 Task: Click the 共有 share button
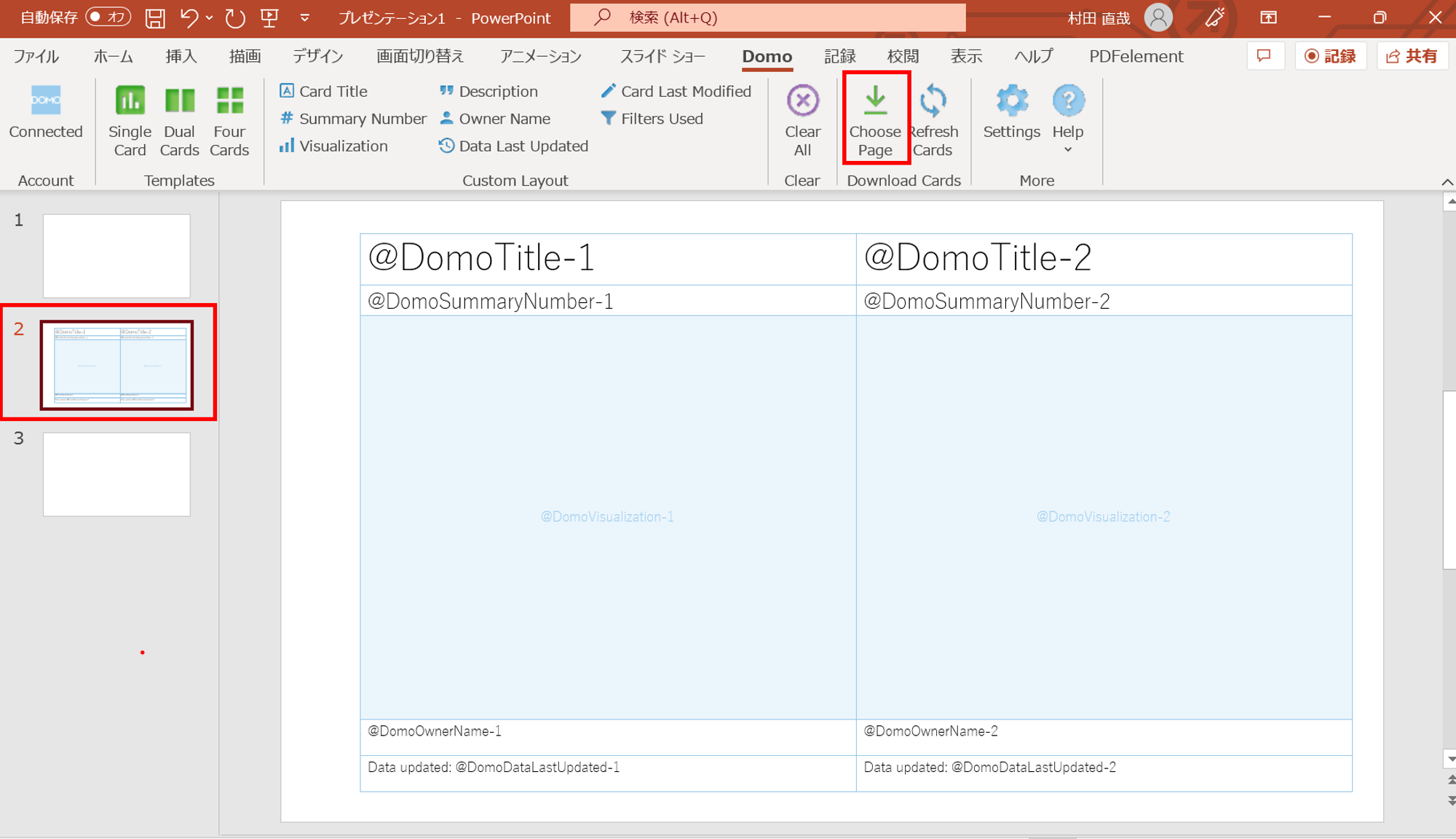[1412, 56]
